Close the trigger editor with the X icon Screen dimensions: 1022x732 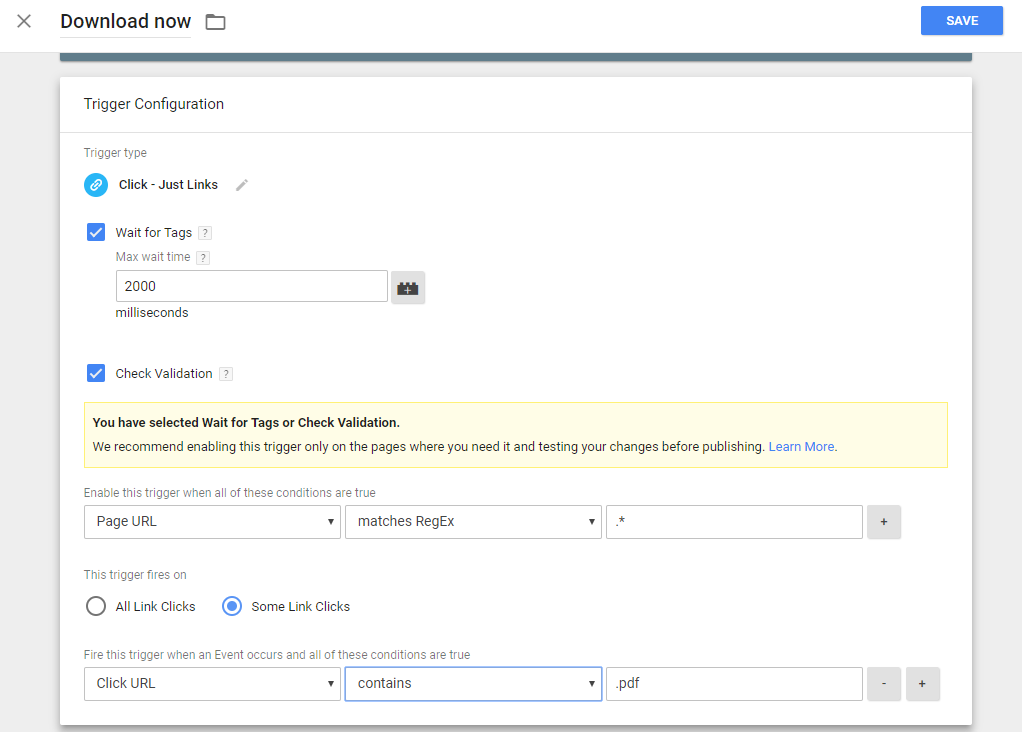pos(24,22)
